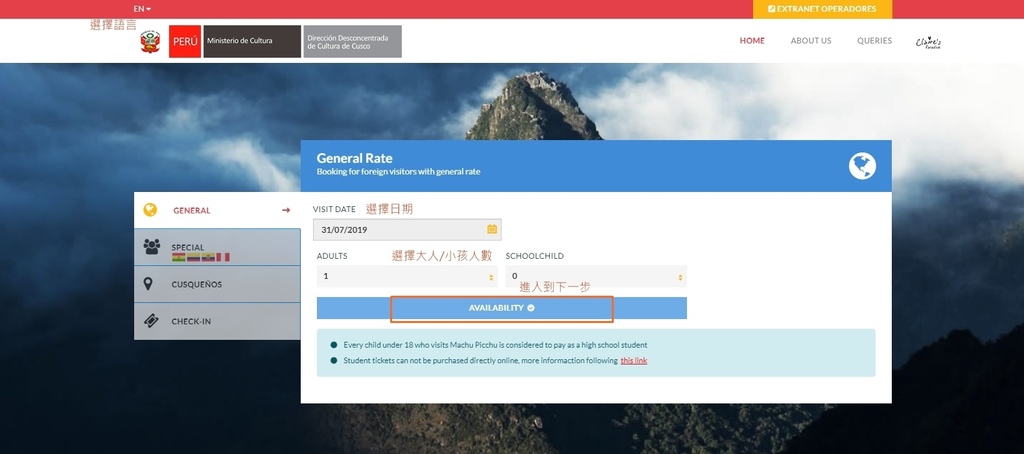This screenshot has width=1024, height=454.
Task: Click the Peru coat of arms logo
Action: (x=150, y=42)
